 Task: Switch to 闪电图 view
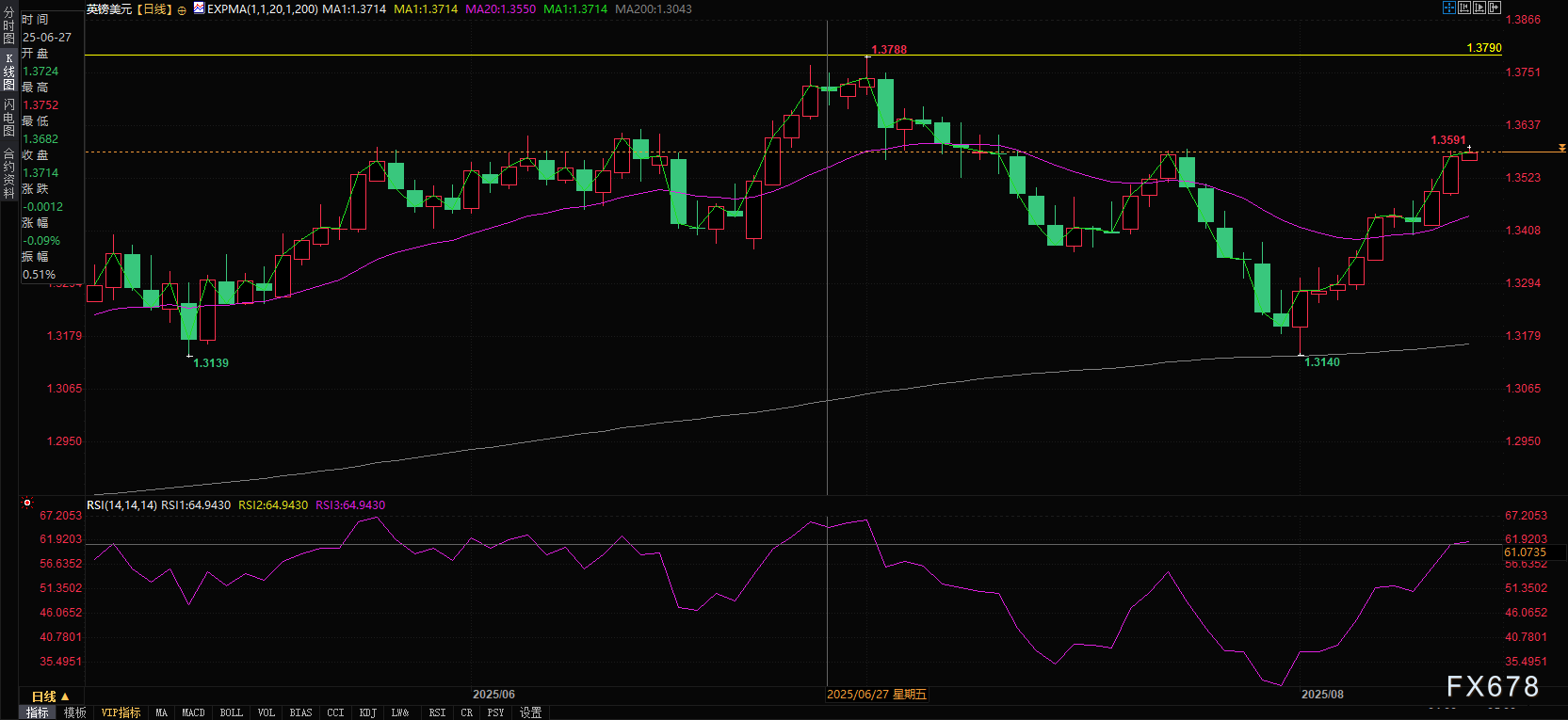tap(8, 118)
